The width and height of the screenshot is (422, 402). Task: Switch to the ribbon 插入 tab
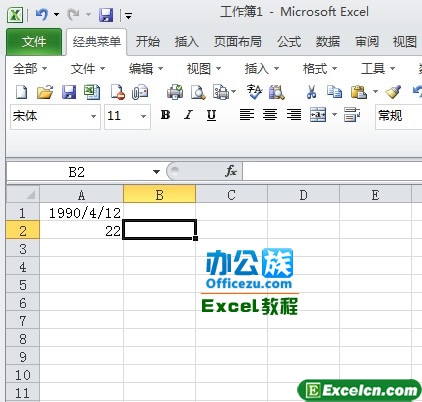coord(187,42)
